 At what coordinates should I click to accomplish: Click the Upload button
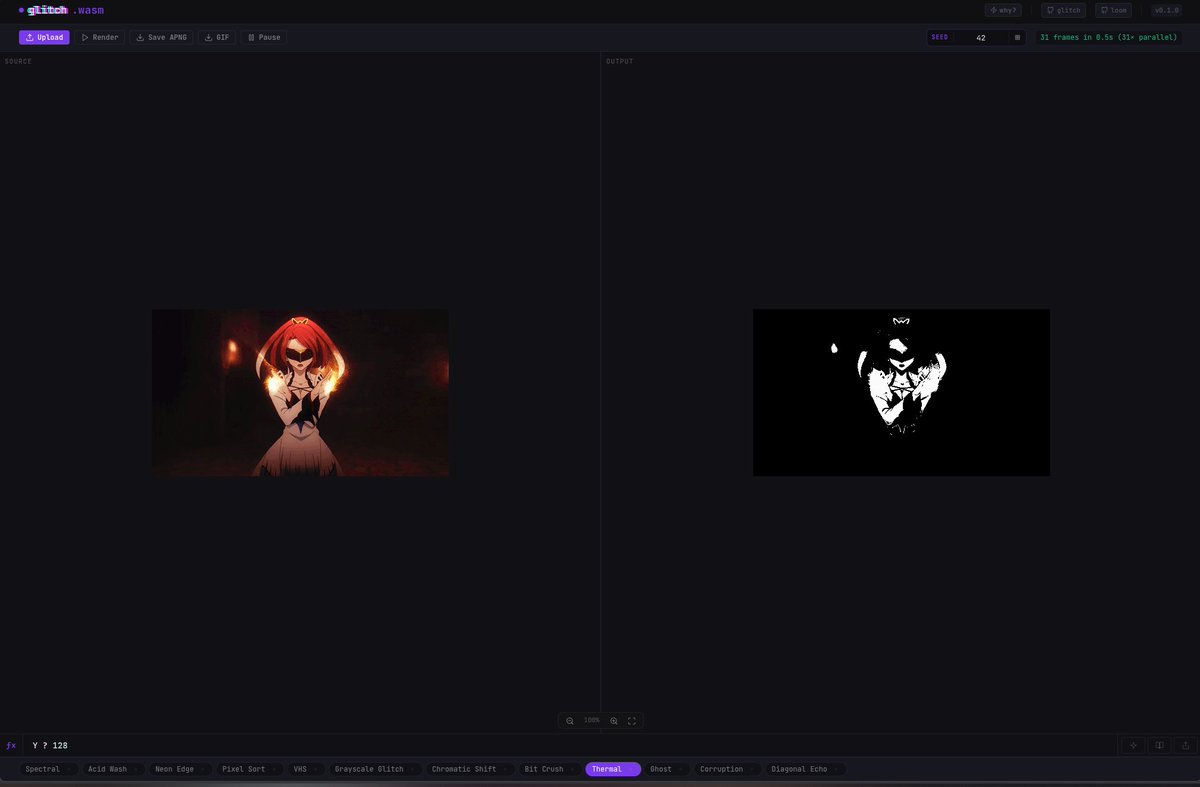coord(44,37)
